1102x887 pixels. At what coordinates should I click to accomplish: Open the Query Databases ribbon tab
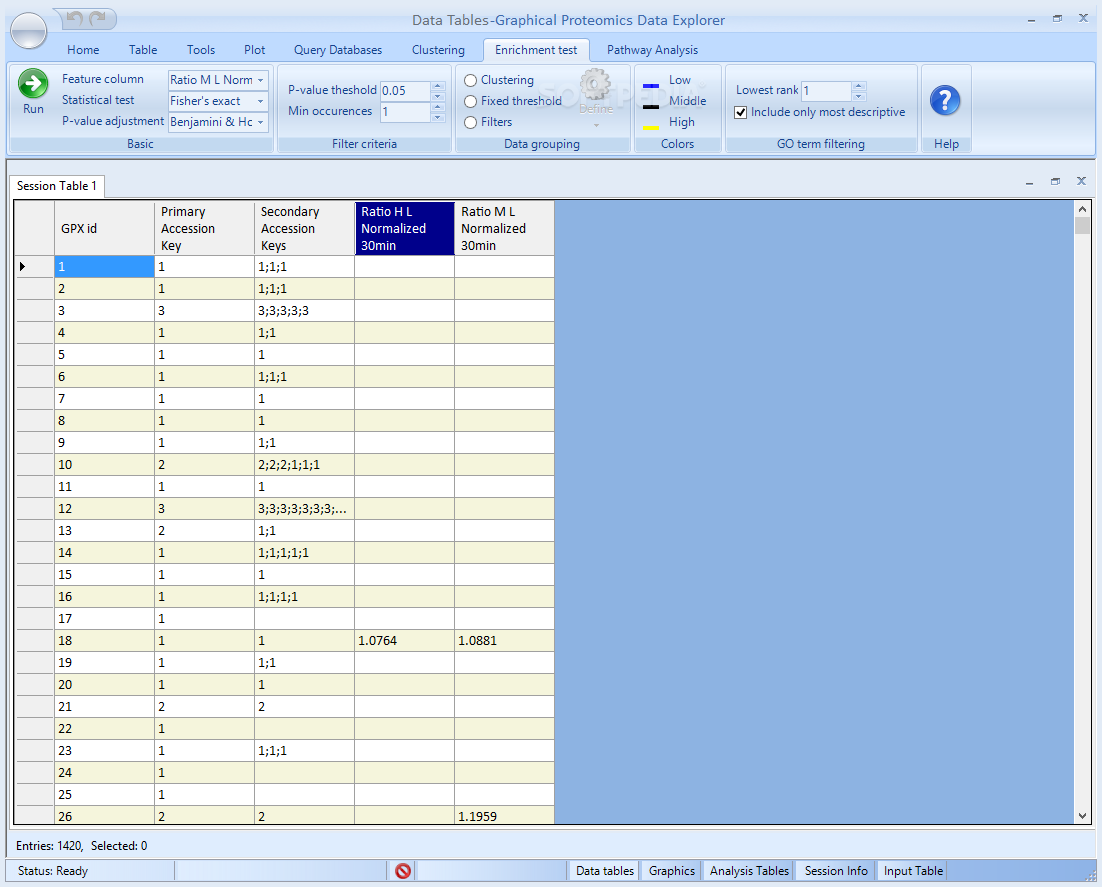[338, 50]
